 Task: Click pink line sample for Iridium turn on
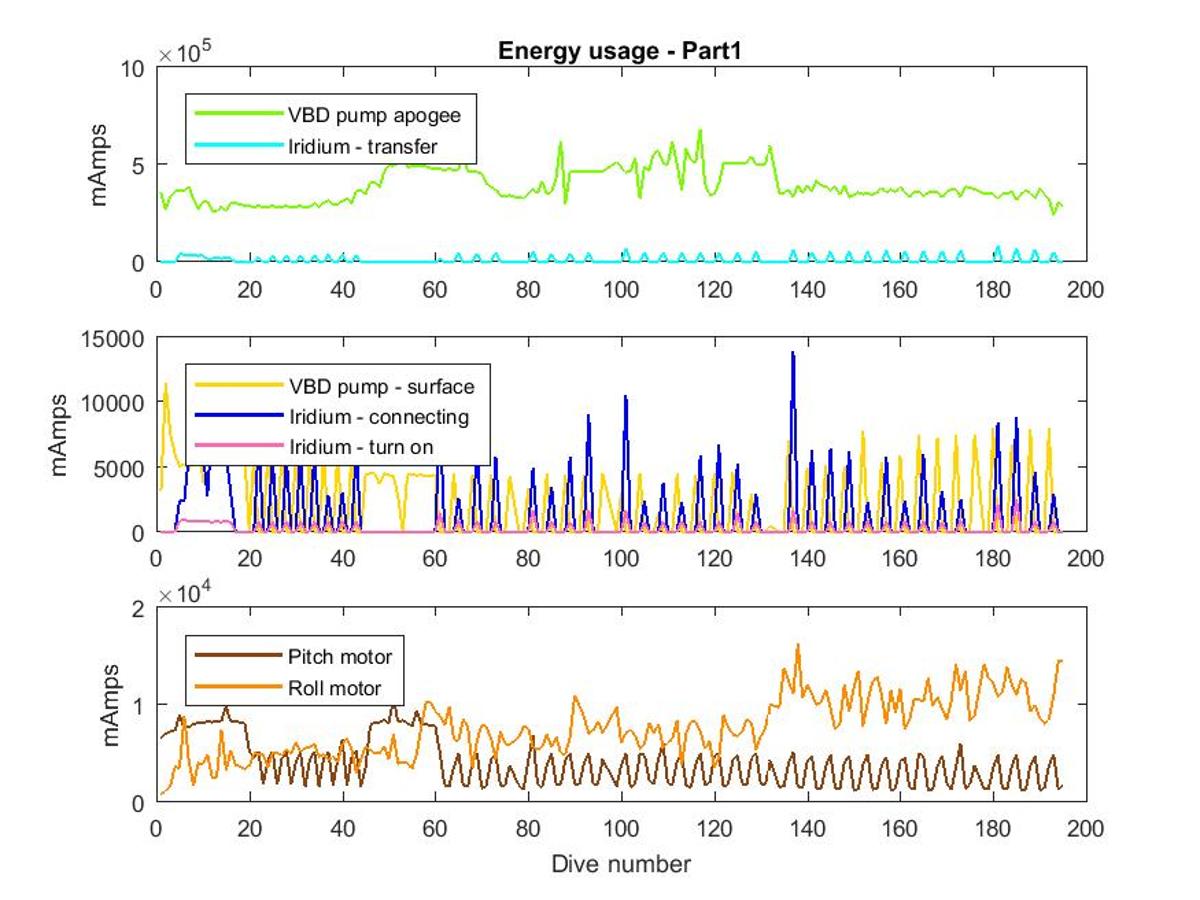coord(238,447)
